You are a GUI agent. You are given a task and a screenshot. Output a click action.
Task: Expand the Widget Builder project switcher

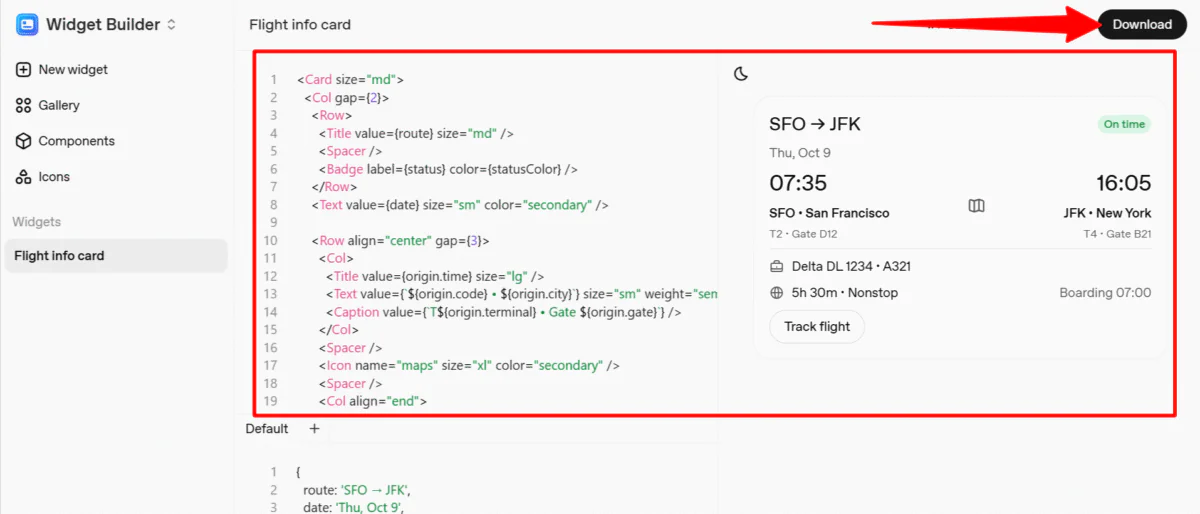pyautogui.click(x=171, y=25)
